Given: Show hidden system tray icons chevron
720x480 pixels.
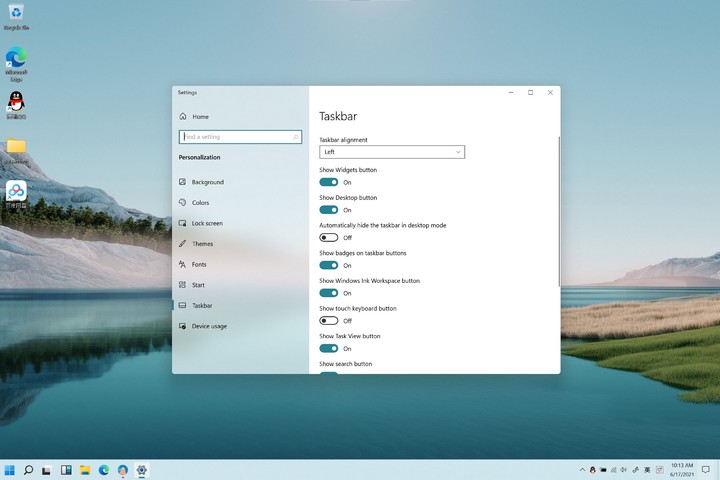Looking at the screenshot, I should click(581, 469).
